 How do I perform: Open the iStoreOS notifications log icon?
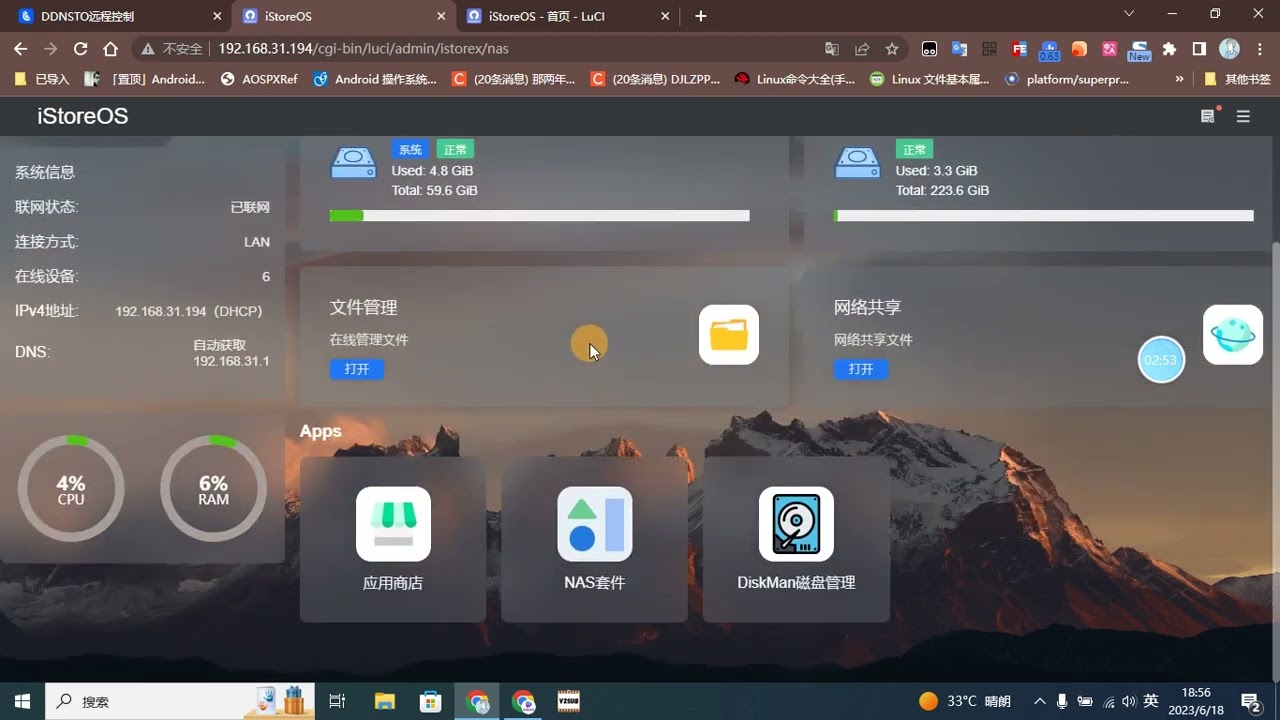point(1208,116)
